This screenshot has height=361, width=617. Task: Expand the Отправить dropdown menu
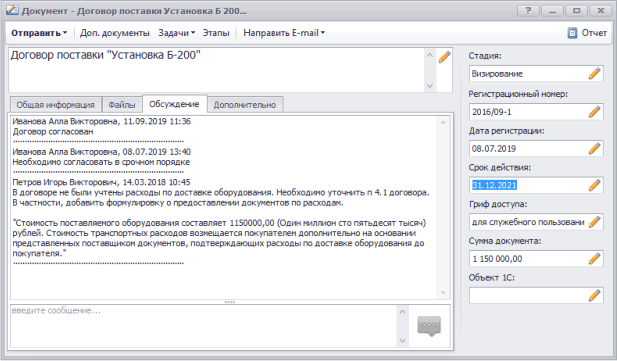click(x=39, y=33)
